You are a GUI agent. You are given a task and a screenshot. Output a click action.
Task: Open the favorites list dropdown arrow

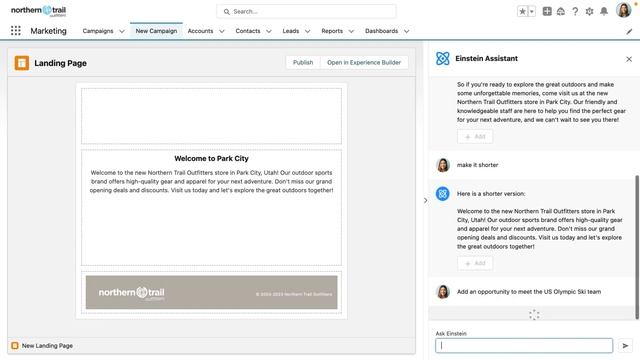(x=531, y=11)
